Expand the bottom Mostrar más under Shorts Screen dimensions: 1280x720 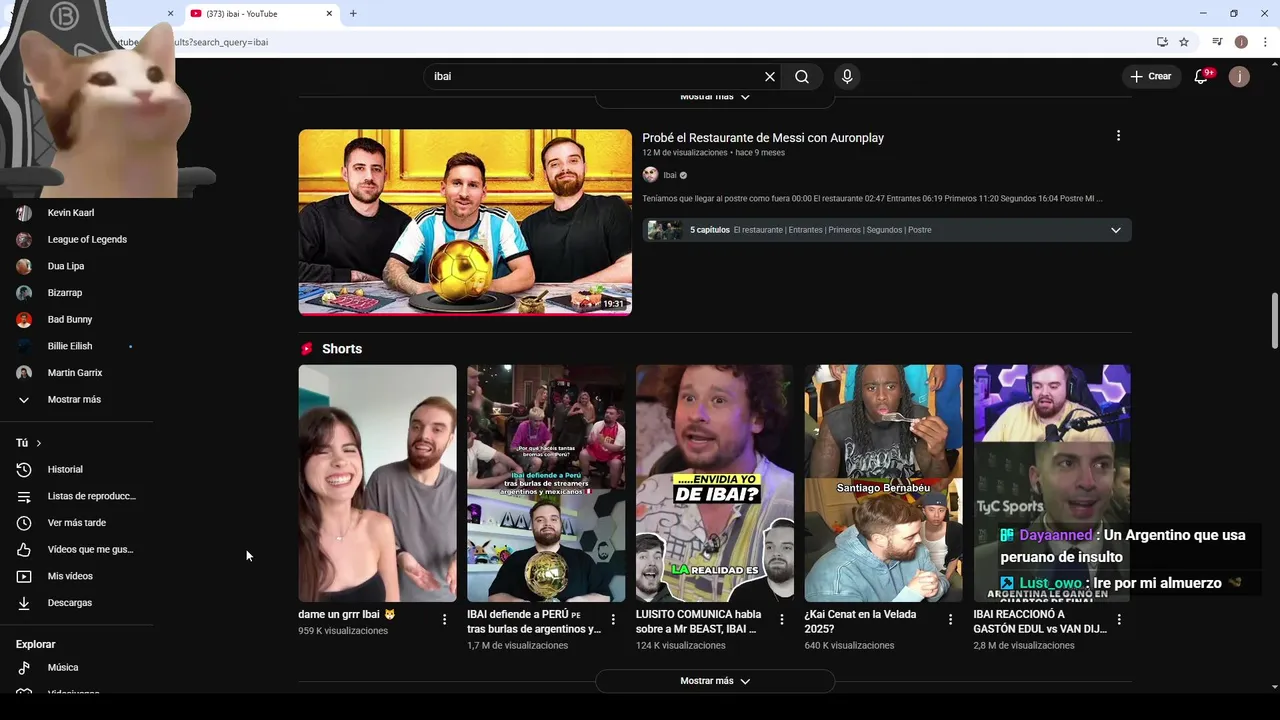point(715,681)
